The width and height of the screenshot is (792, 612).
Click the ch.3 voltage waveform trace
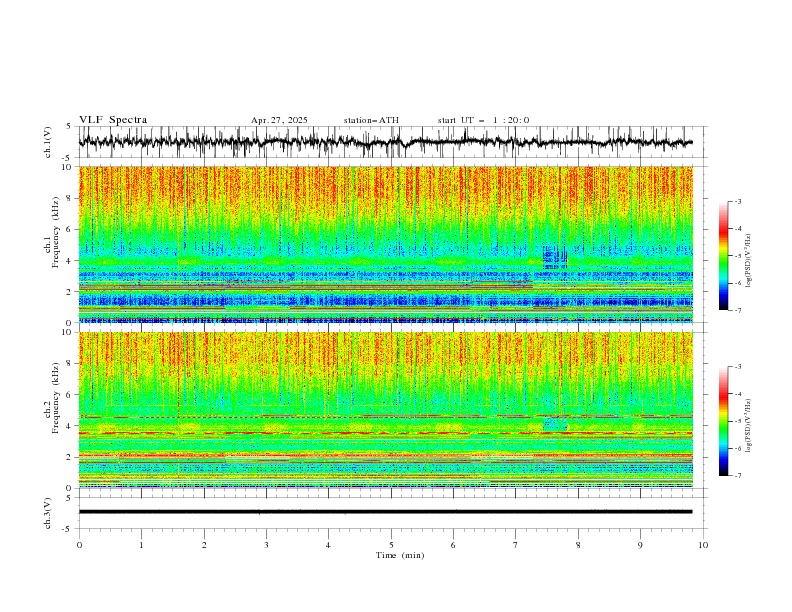click(385, 512)
